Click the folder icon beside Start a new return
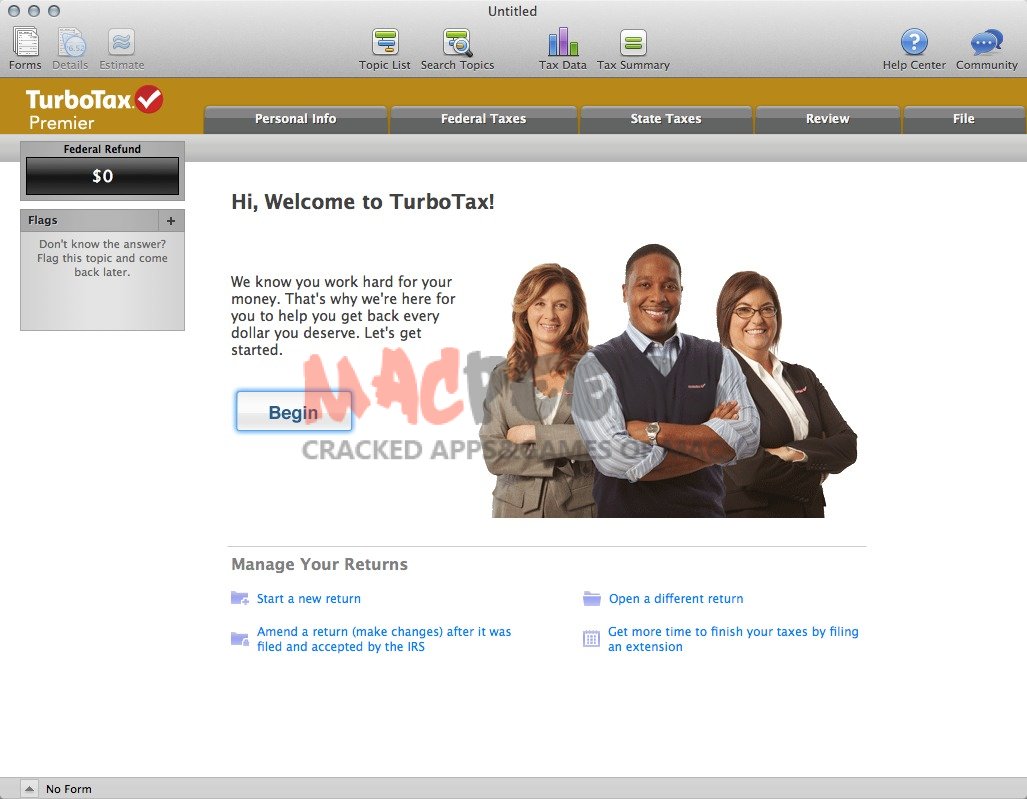 pyautogui.click(x=240, y=598)
